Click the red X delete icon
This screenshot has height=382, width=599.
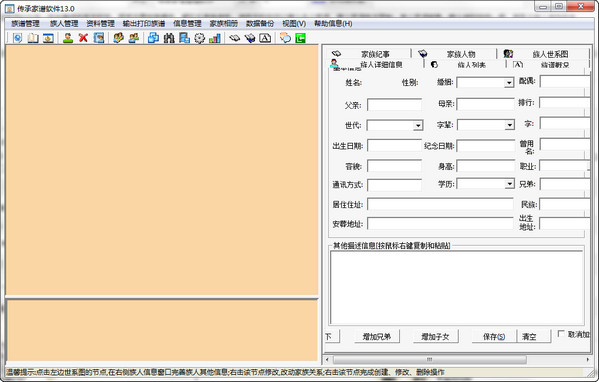pos(83,38)
